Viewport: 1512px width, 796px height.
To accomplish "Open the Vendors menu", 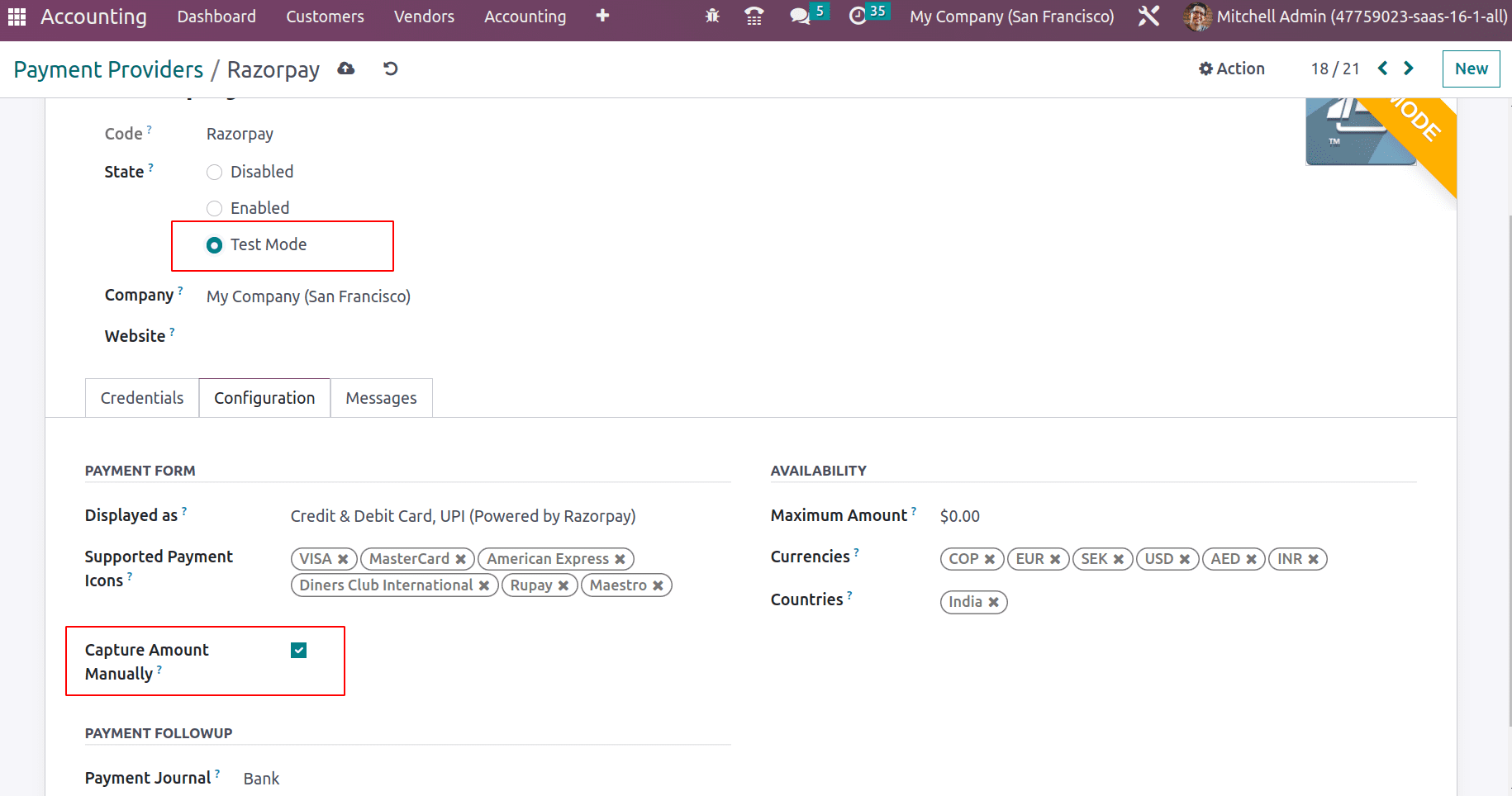I will click(424, 17).
